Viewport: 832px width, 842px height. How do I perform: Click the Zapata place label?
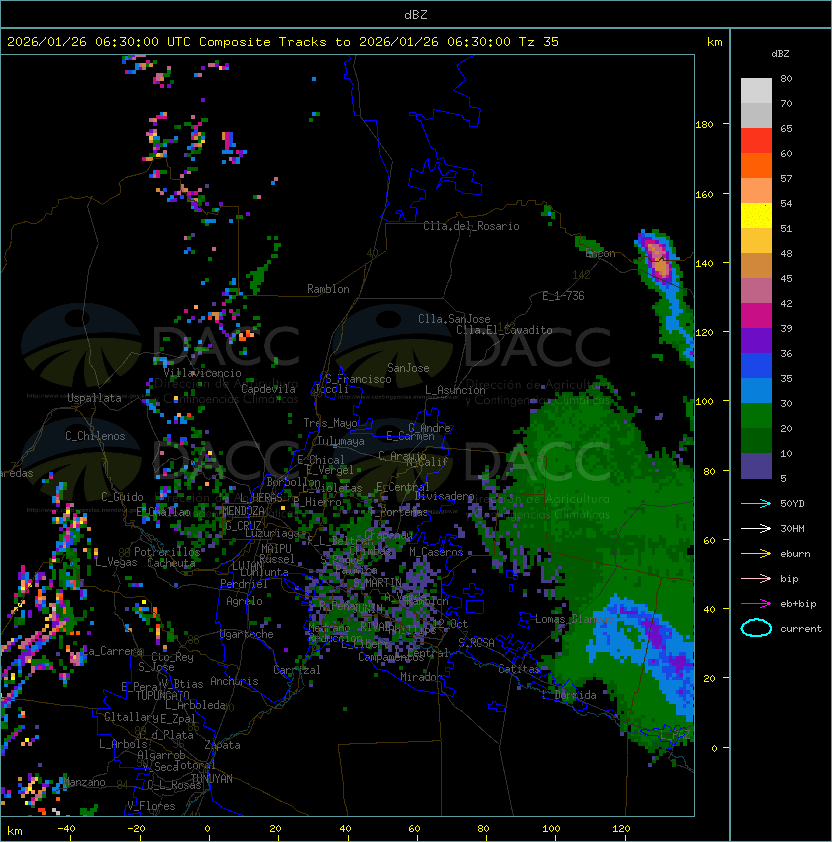pyautogui.click(x=222, y=745)
